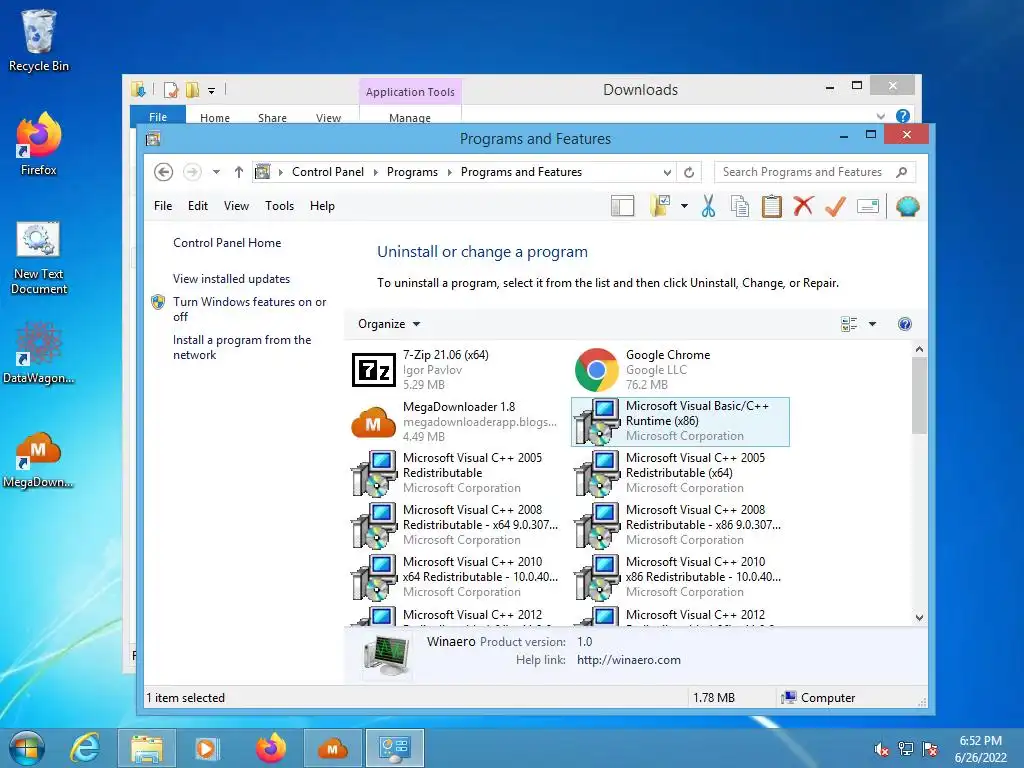The width and height of the screenshot is (1024, 768).
Task: Open Windows Media Player from taskbar
Action: pos(206,748)
